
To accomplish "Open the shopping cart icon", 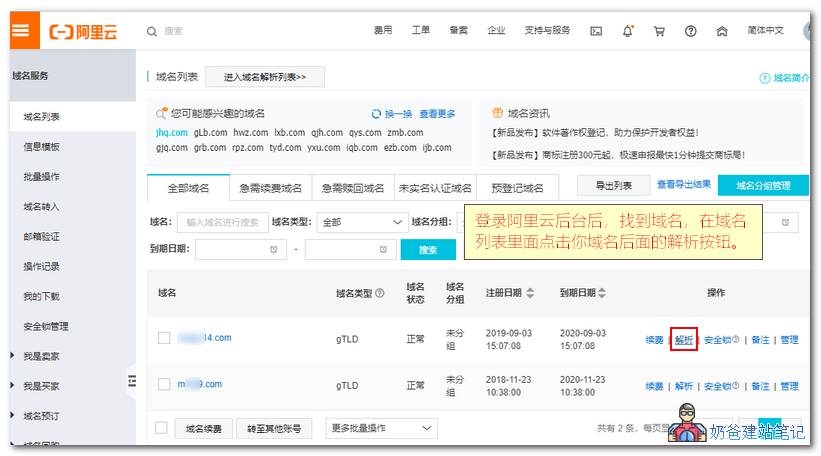I will pyautogui.click(x=659, y=31).
